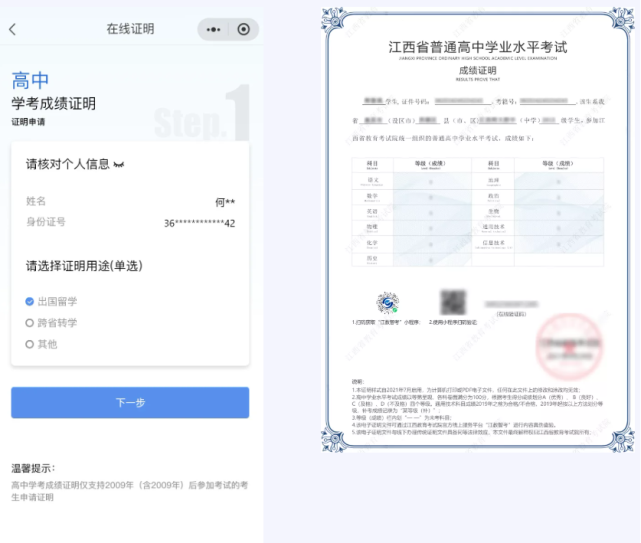This screenshot has height=543, width=641.
Task: Select the 出国留学 purpose option
Action: coord(51,302)
